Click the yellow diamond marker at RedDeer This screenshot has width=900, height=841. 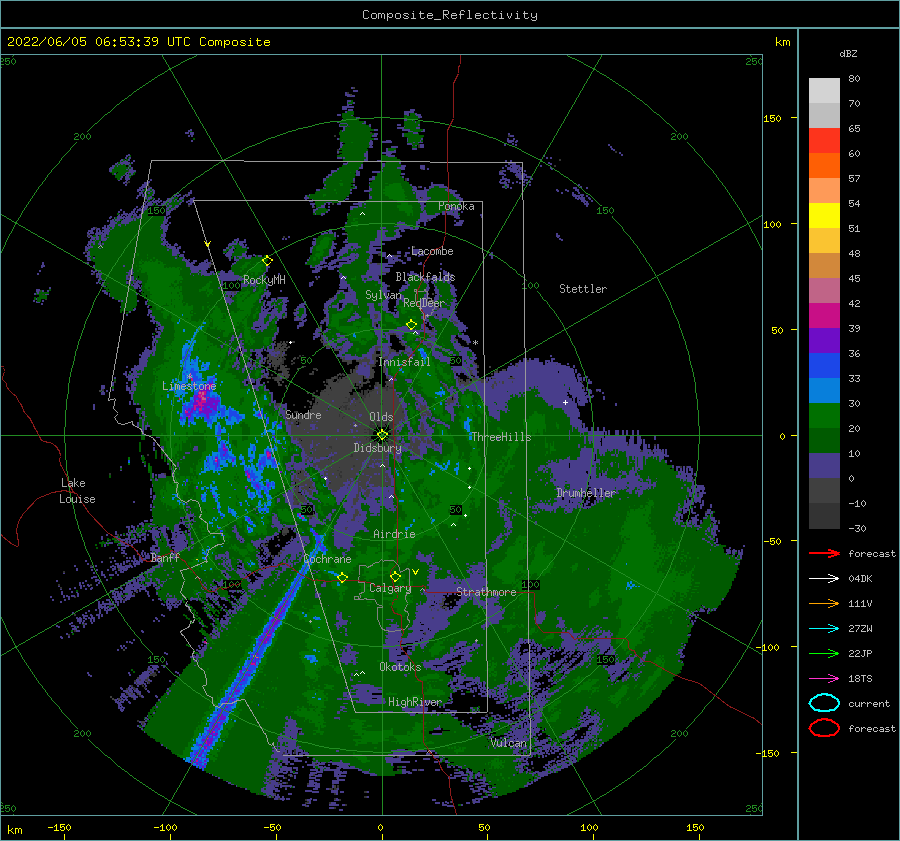(411, 325)
